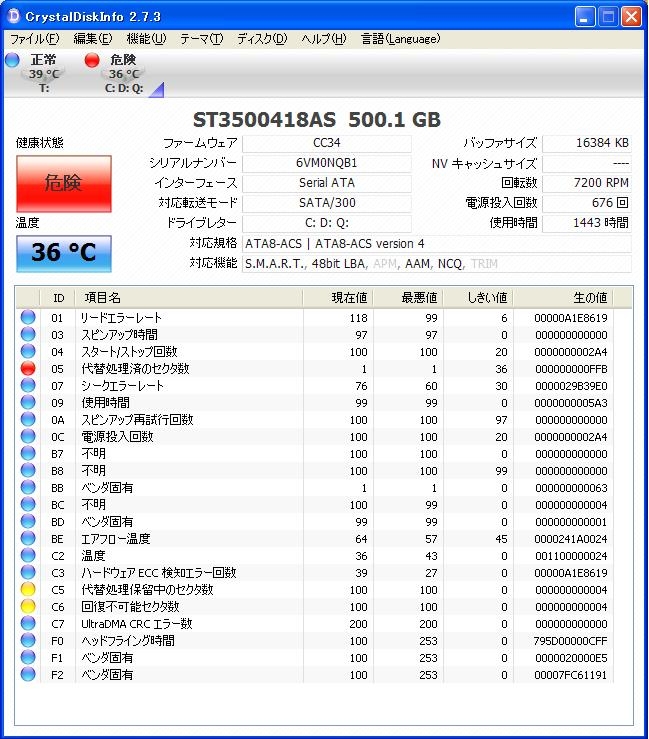Click the power-on hours field 1443 時間
This screenshot has width=649, height=739.
click(x=587, y=223)
